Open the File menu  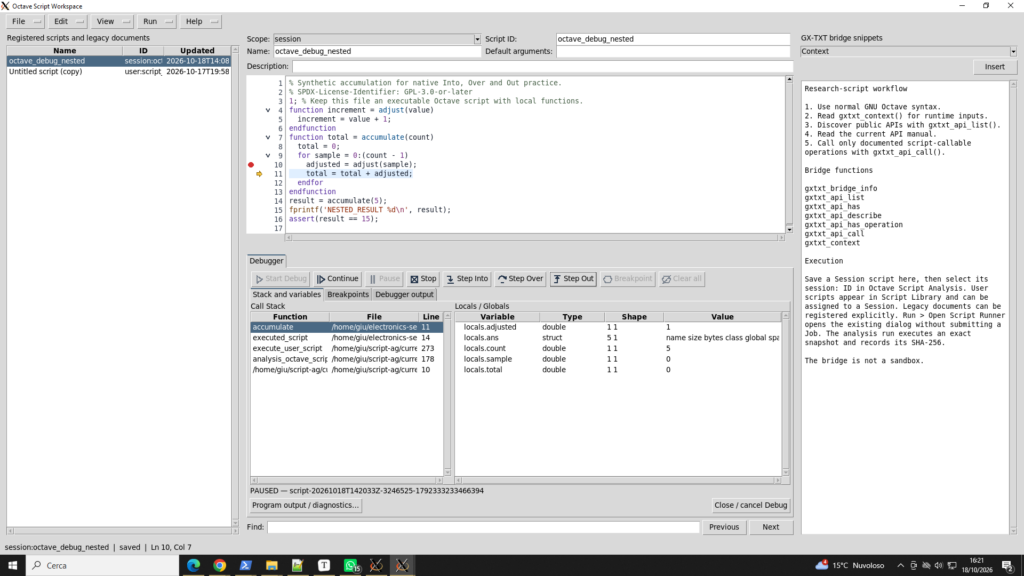tap(26, 22)
